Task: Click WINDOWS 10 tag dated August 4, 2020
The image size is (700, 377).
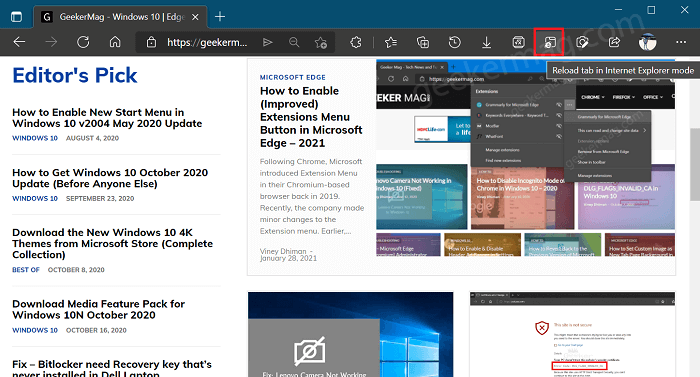Action: pyautogui.click(x=35, y=138)
